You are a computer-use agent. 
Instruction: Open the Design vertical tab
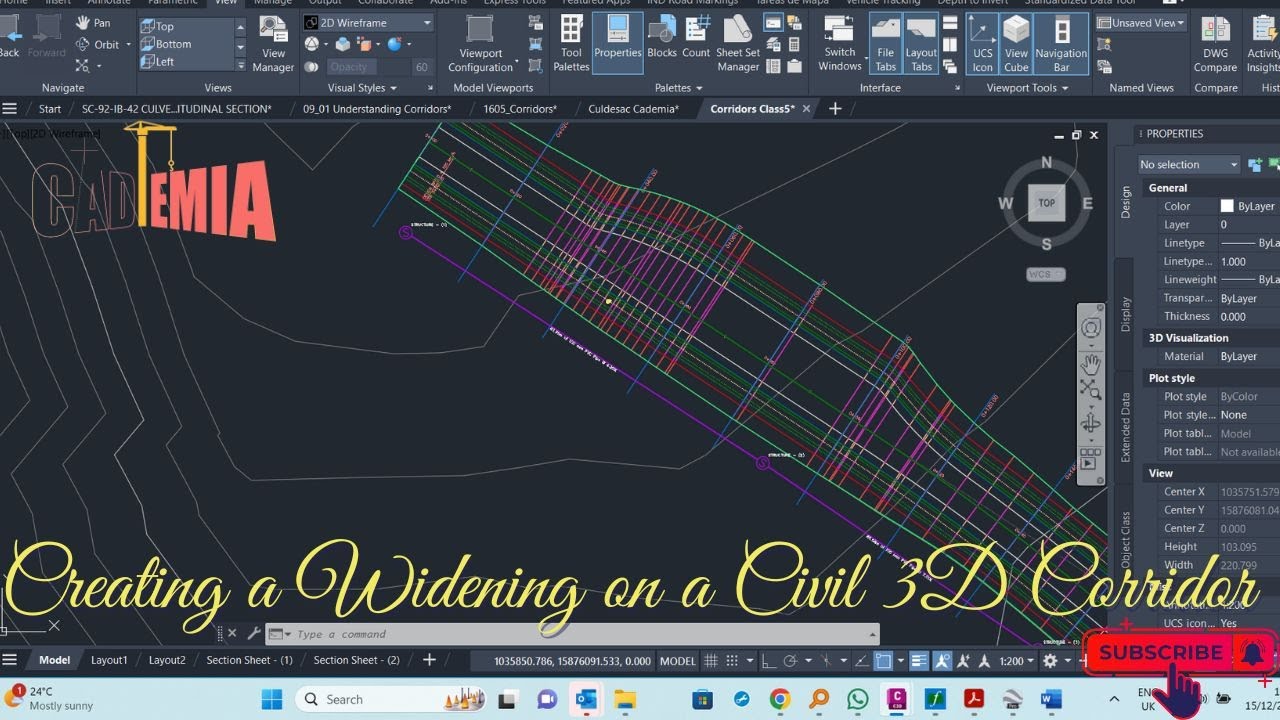tap(1125, 202)
